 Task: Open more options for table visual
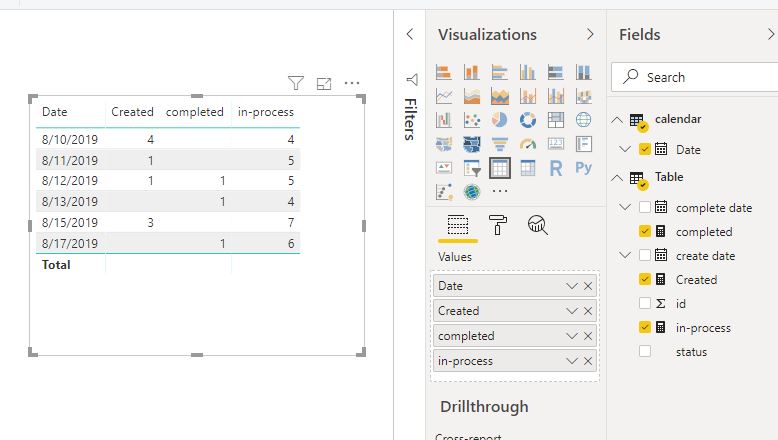[352, 83]
